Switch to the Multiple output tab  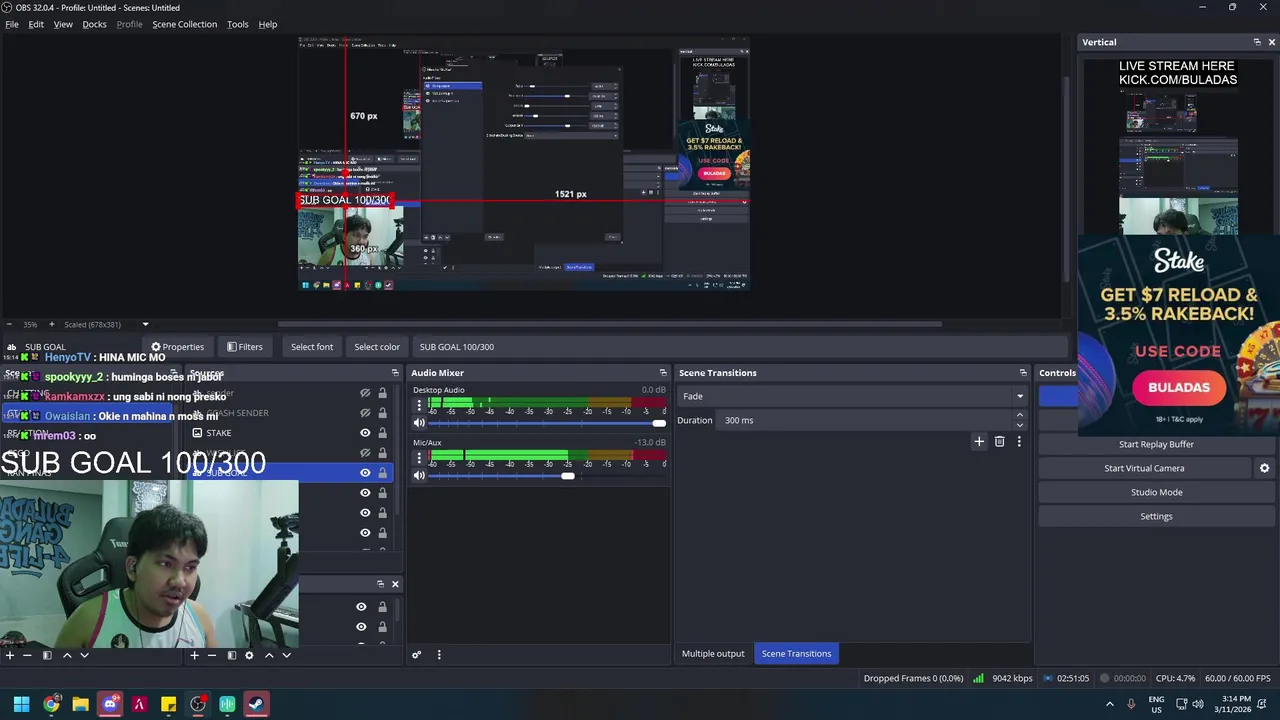(713, 654)
